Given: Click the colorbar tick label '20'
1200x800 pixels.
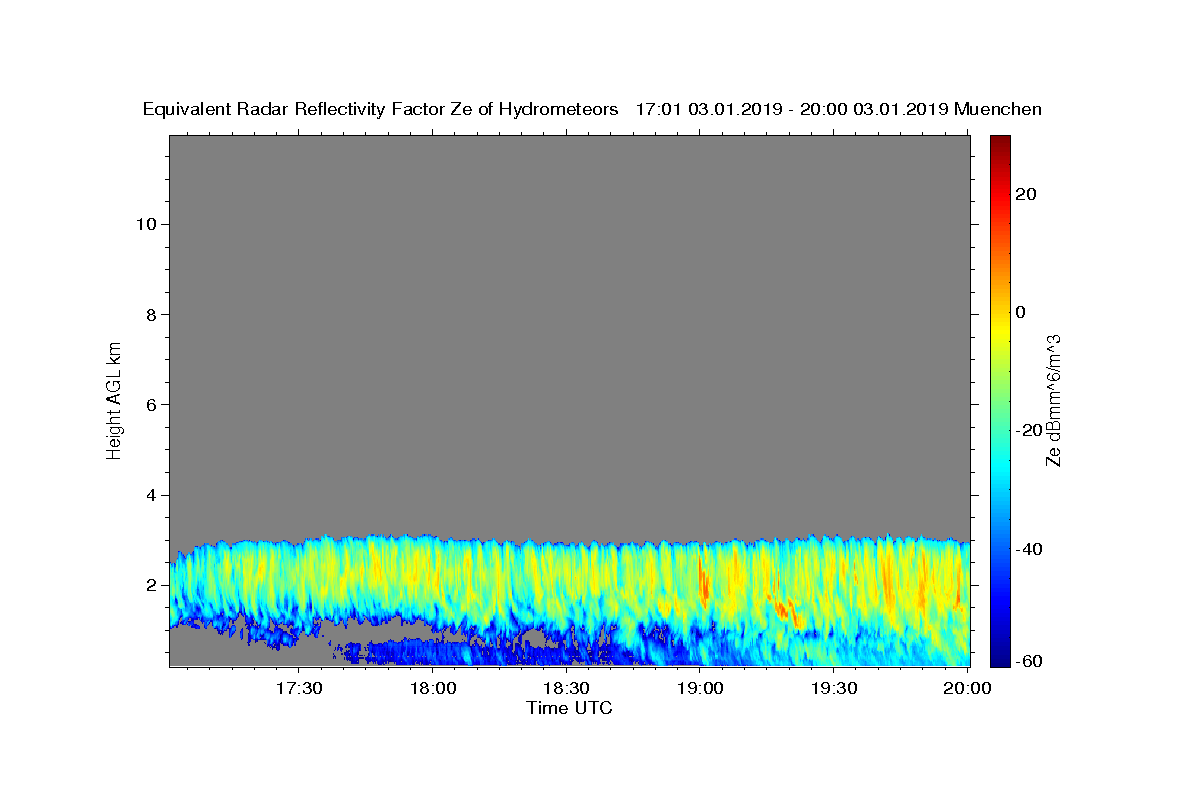Looking at the screenshot, I should point(1025,194).
